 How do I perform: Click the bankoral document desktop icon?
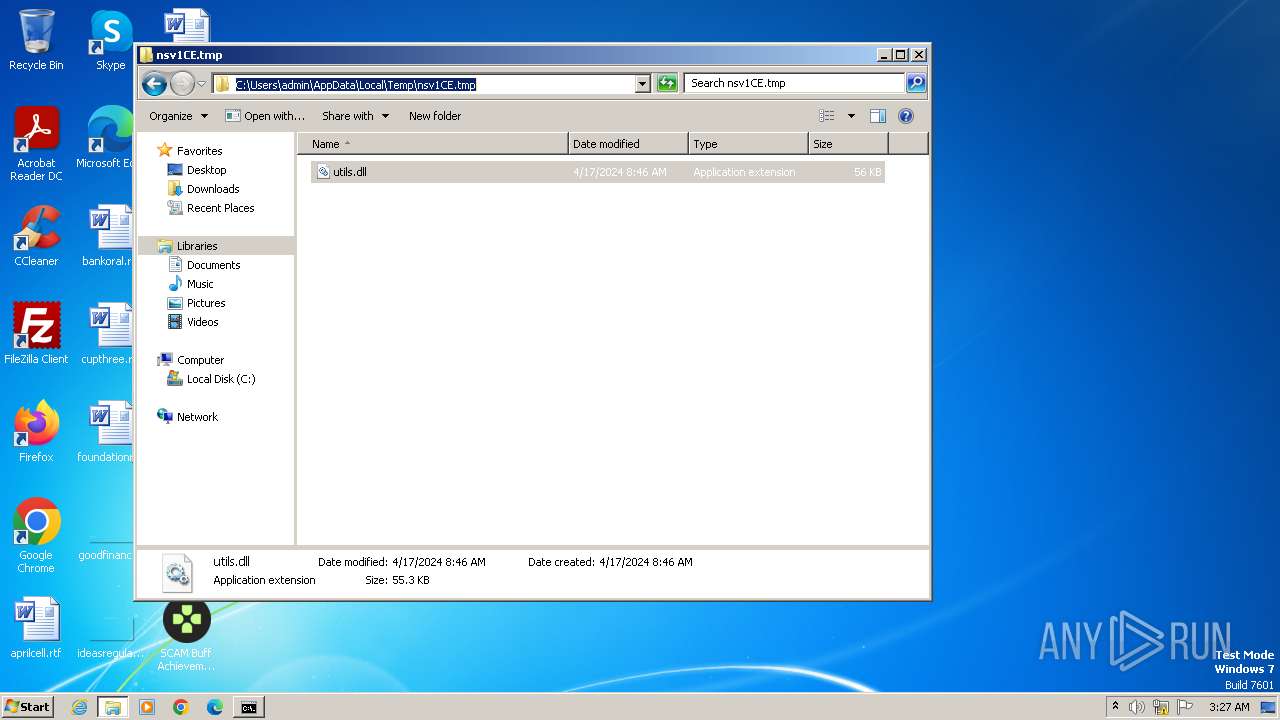[x=107, y=236]
